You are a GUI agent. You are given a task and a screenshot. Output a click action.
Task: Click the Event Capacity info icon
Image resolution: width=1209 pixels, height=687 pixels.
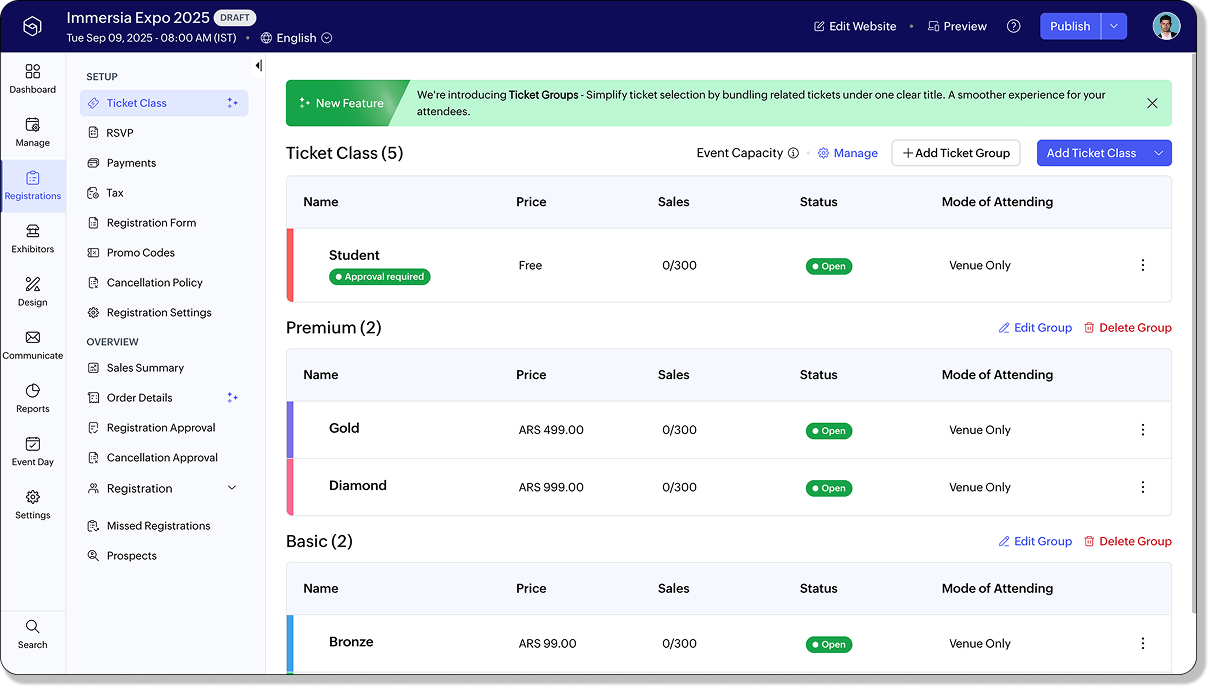tap(793, 153)
